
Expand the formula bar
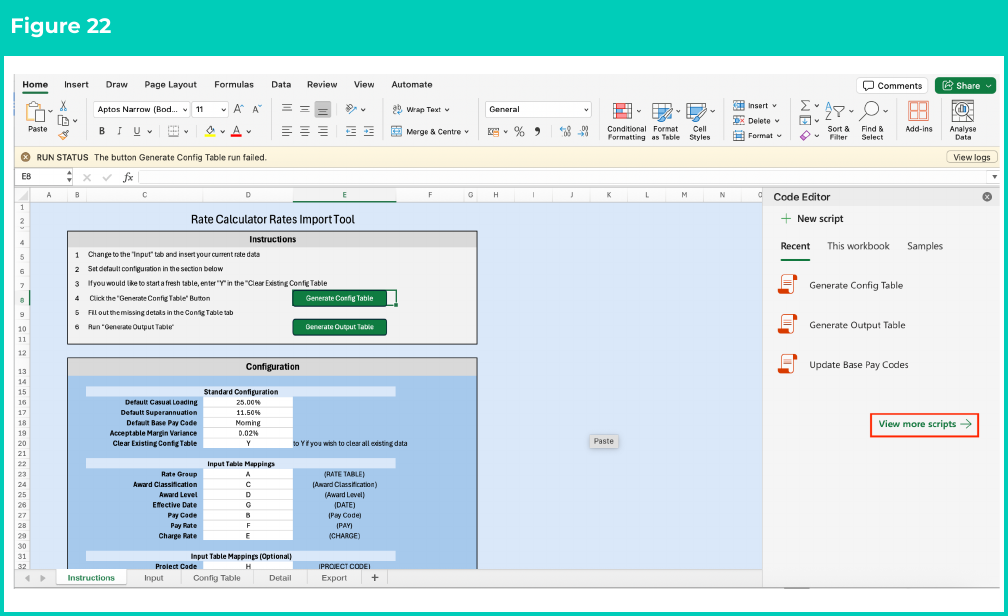994,177
